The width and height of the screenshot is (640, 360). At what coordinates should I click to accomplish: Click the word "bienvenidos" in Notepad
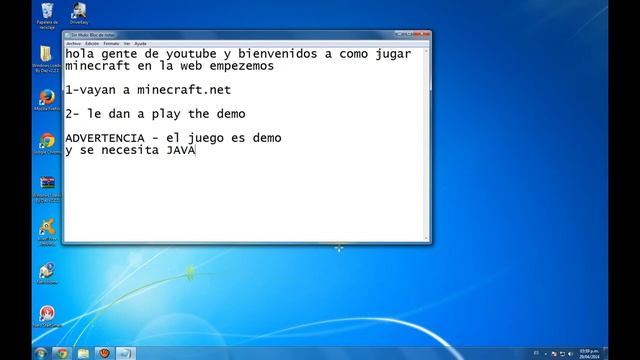(278, 54)
